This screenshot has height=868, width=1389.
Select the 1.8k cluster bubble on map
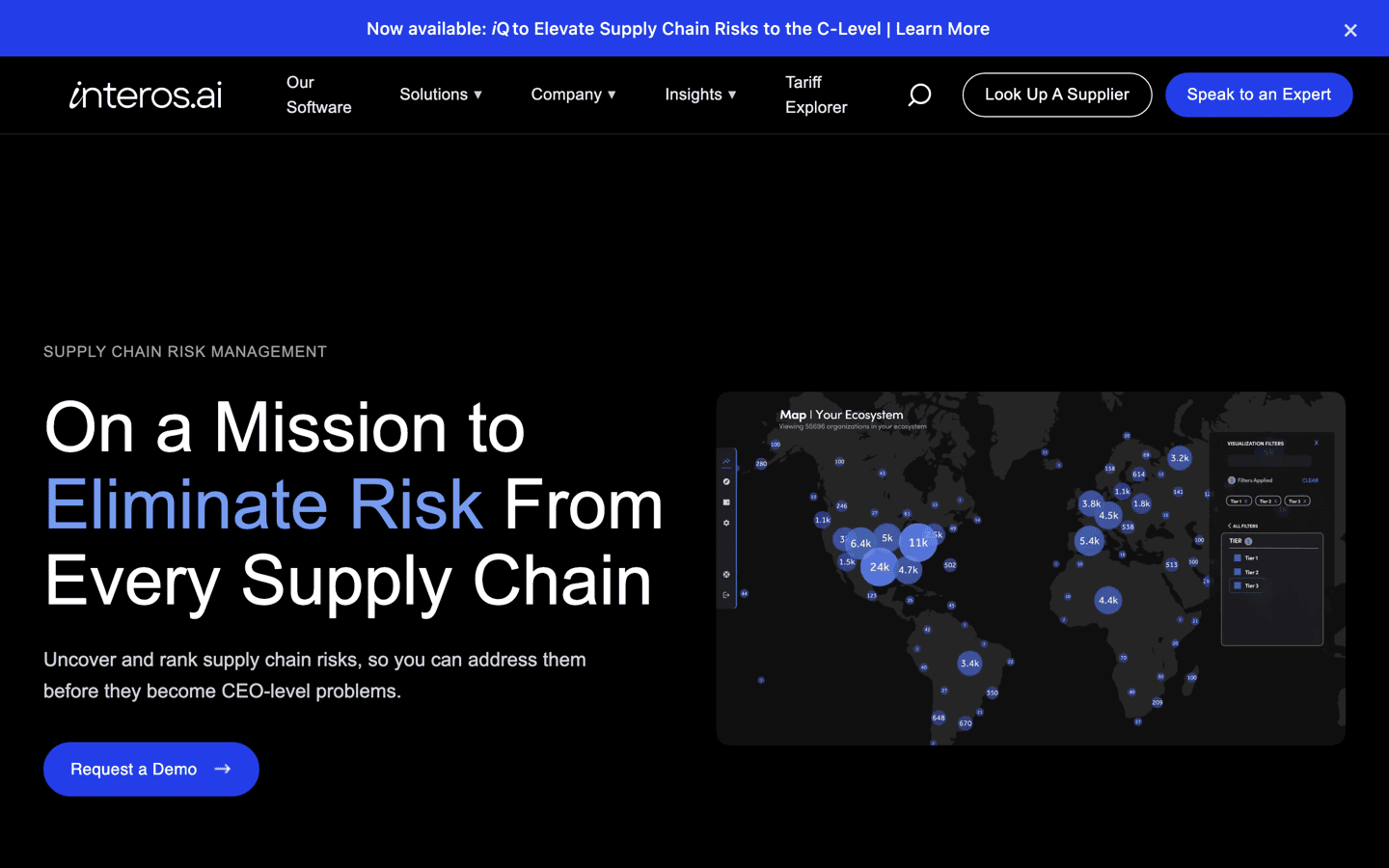point(1141,503)
